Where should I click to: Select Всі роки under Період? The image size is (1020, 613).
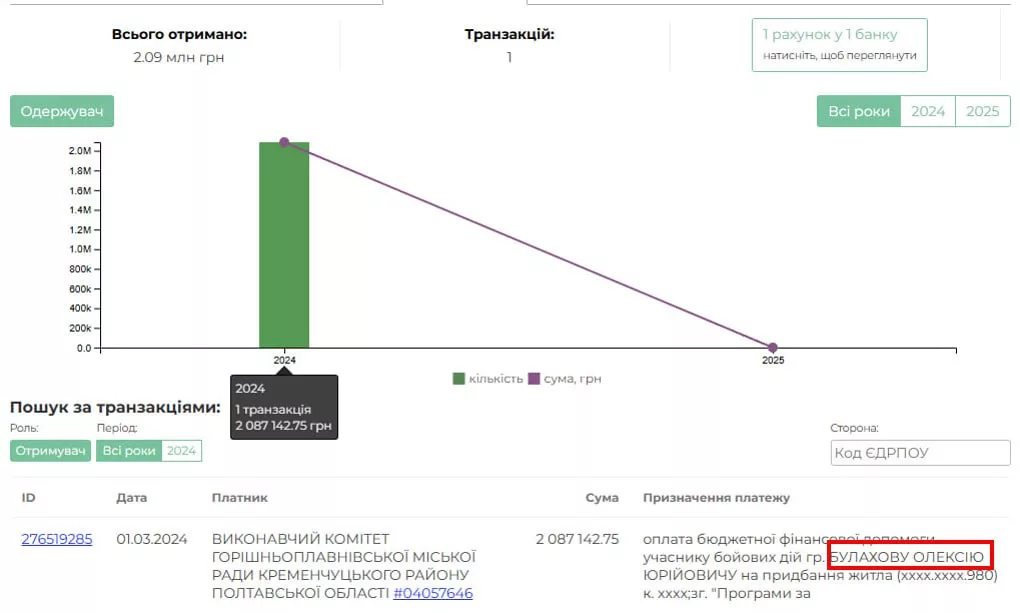coord(129,451)
